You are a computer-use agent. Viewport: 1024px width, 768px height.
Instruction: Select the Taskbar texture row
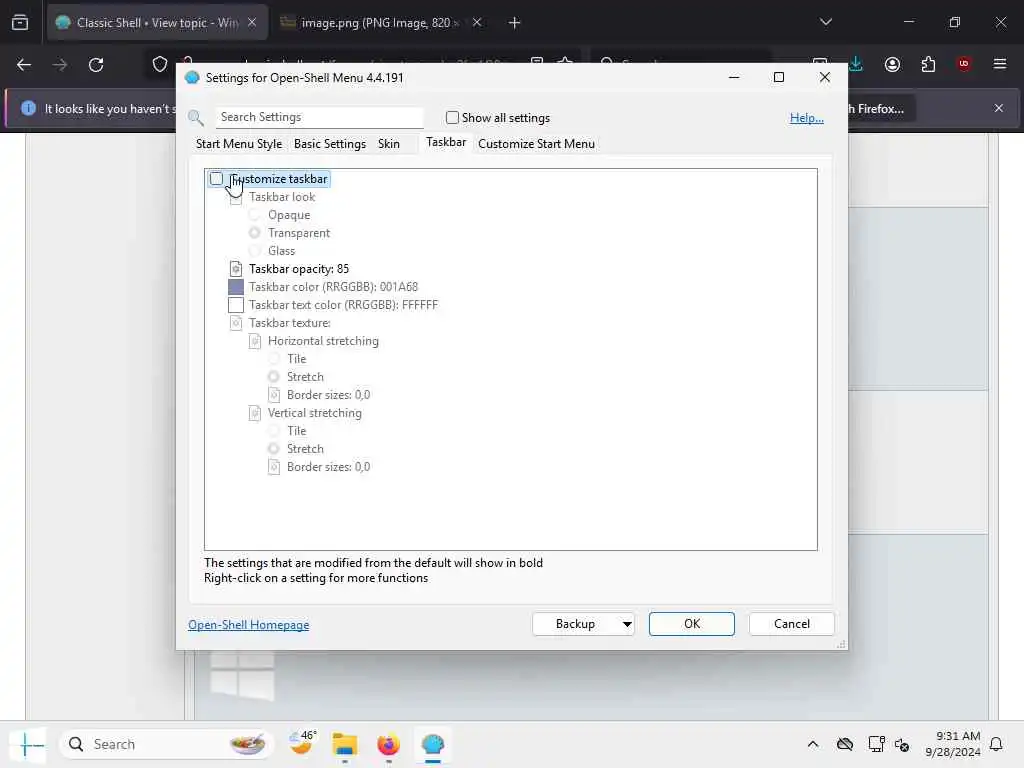coord(289,323)
